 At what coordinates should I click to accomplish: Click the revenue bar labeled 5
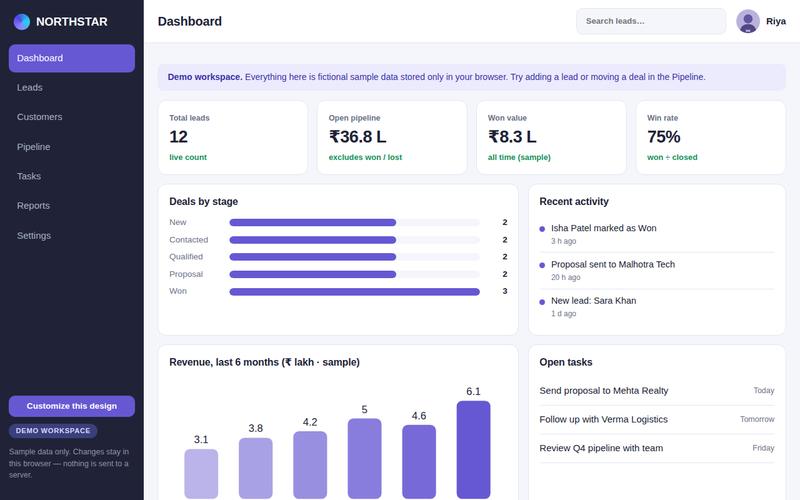364,459
